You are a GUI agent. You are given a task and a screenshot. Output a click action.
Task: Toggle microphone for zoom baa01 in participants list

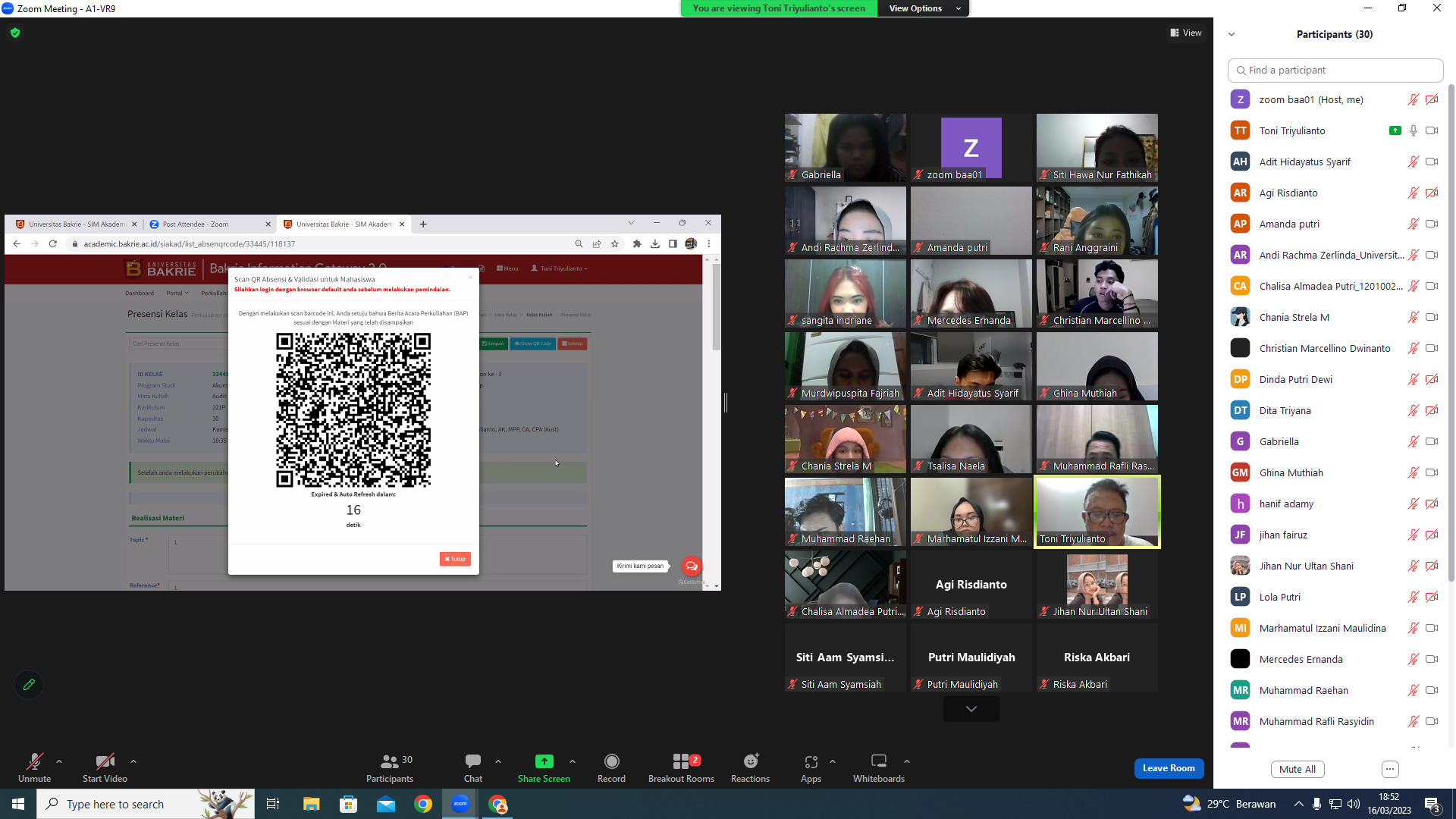(x=1414, y=99)
